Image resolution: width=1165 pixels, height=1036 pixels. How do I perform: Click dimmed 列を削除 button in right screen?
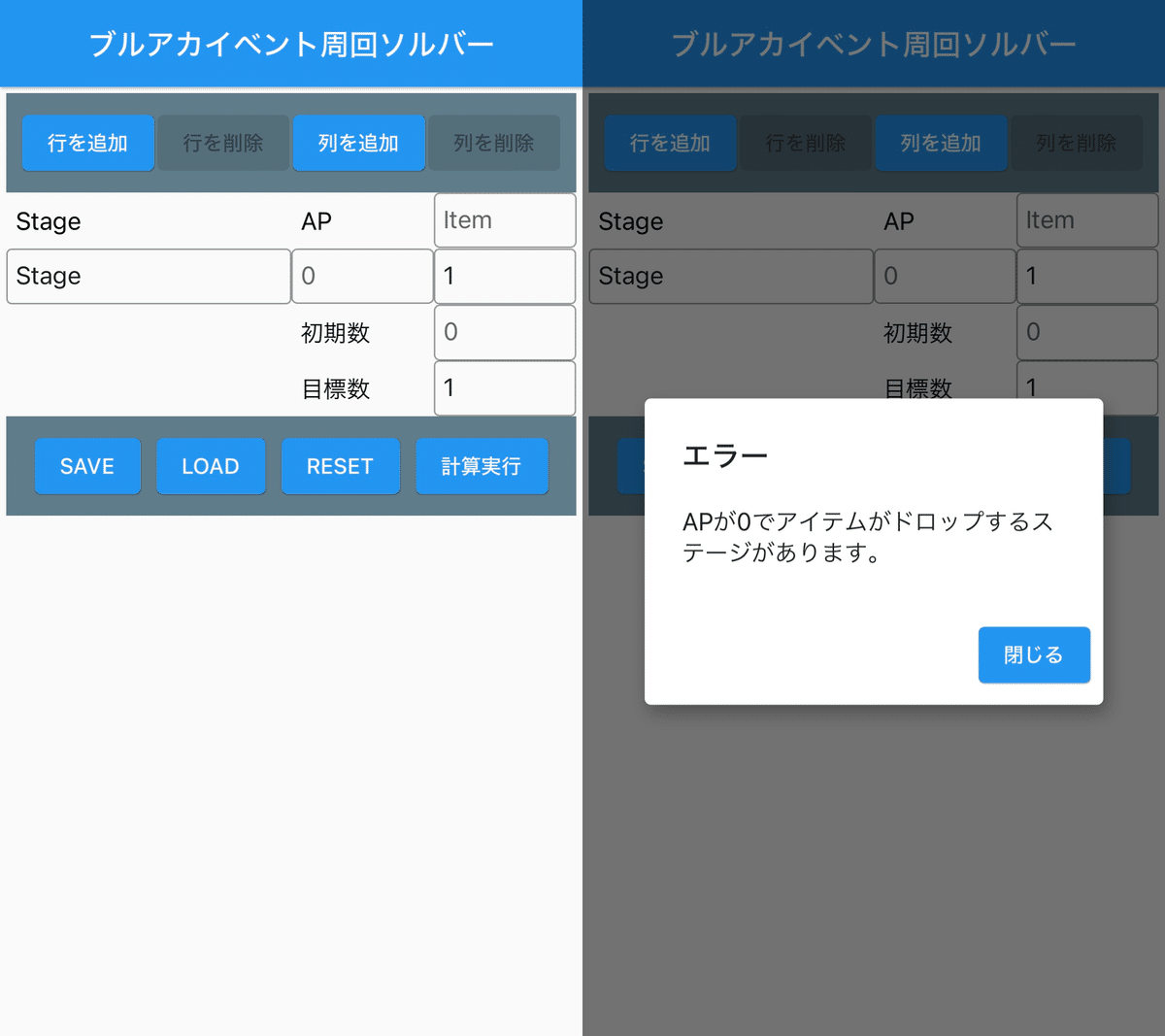(x=1077, y=143)
